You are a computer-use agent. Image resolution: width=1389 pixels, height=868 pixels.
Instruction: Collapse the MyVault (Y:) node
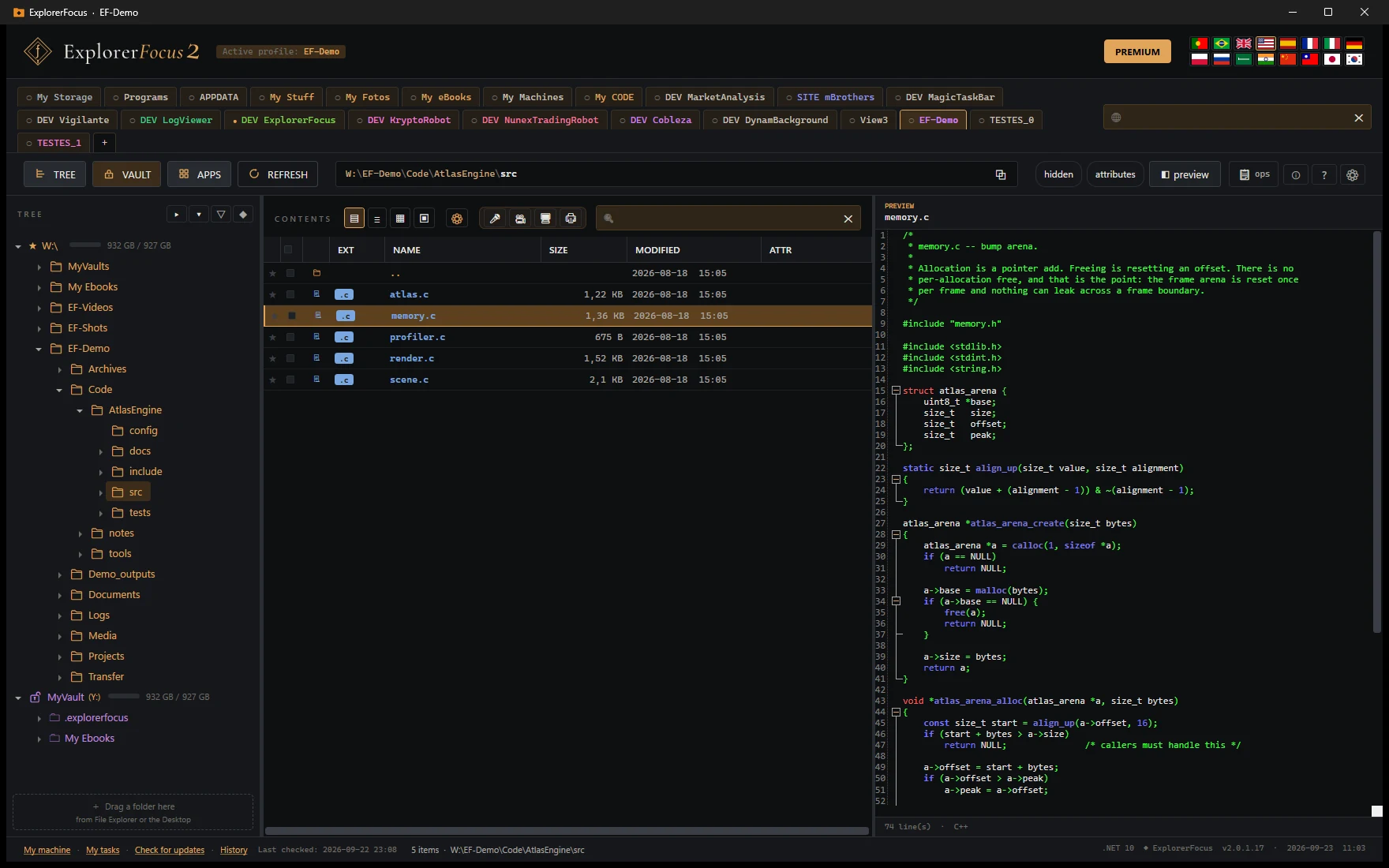click(18, 698)
